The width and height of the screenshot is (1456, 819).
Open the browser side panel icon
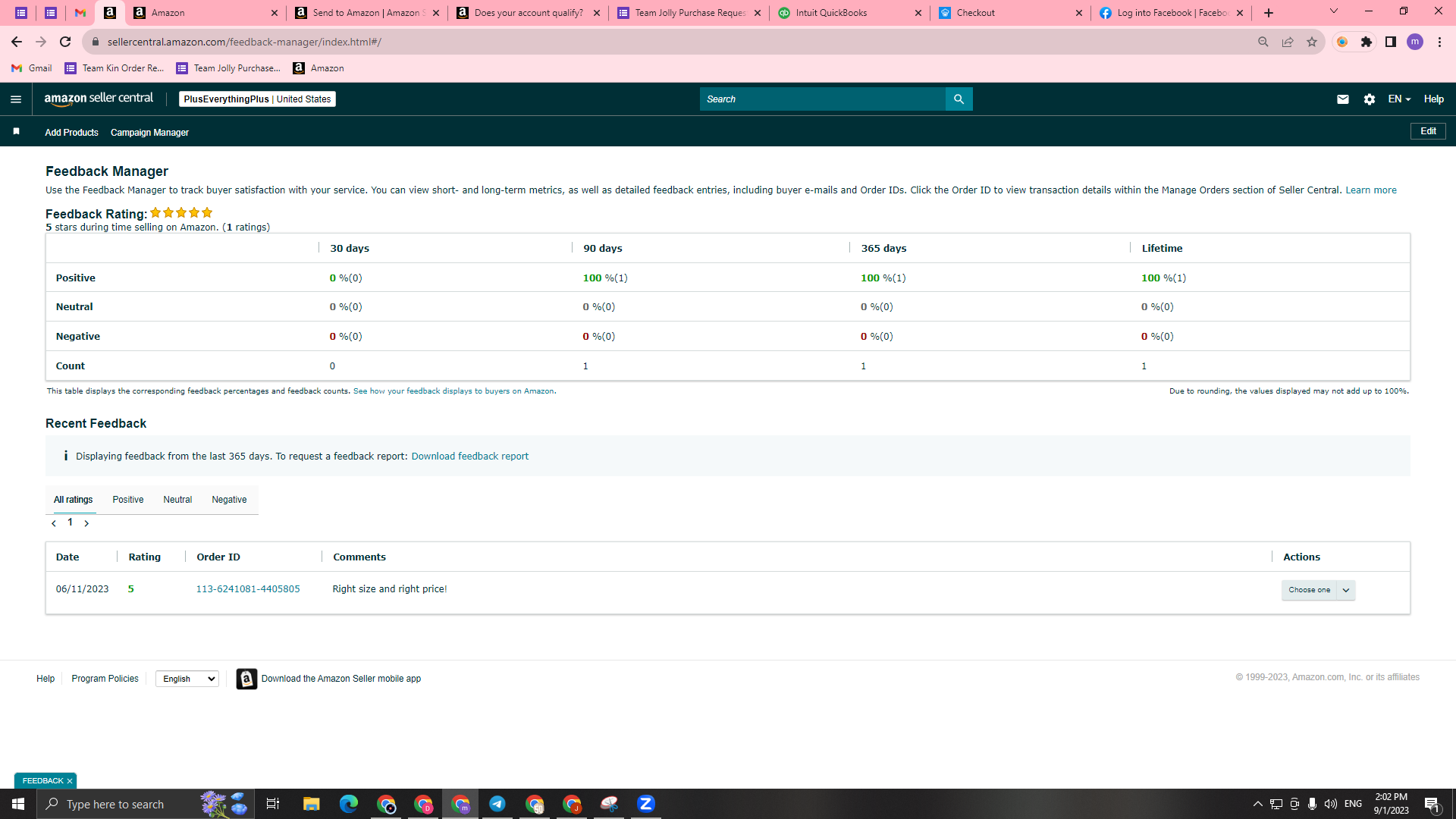click(1391, 42)
